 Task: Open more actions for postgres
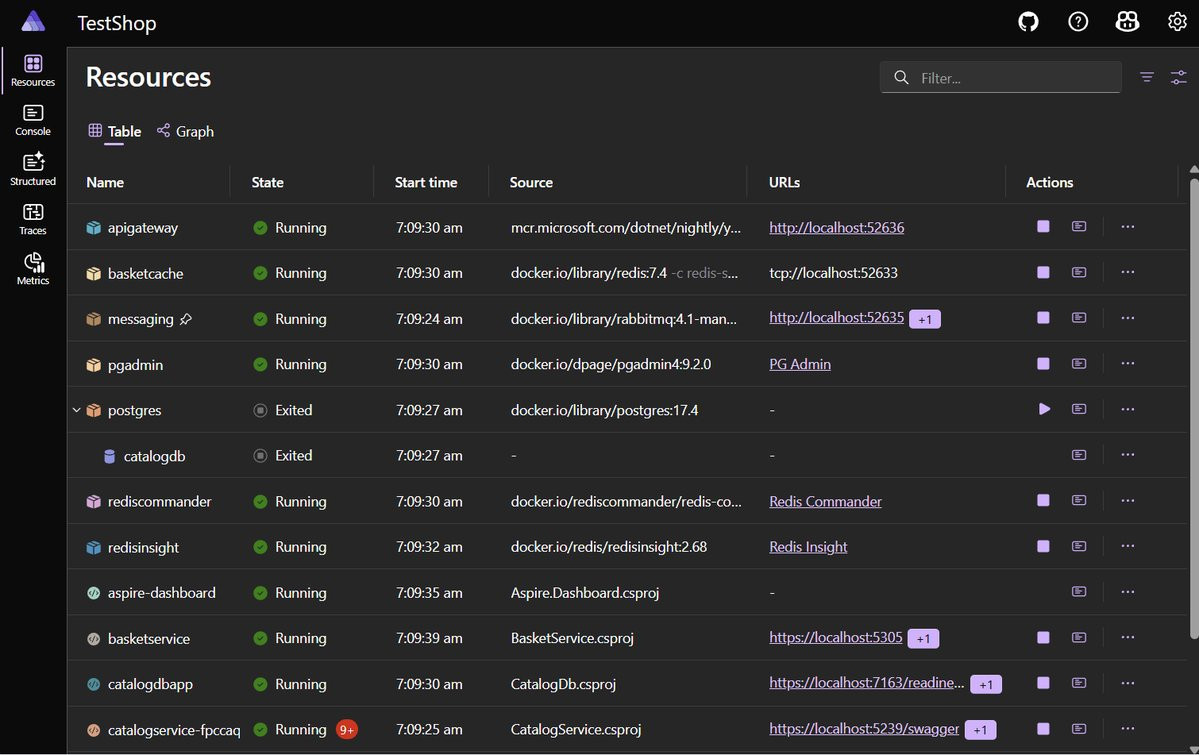coord(1128,409)
